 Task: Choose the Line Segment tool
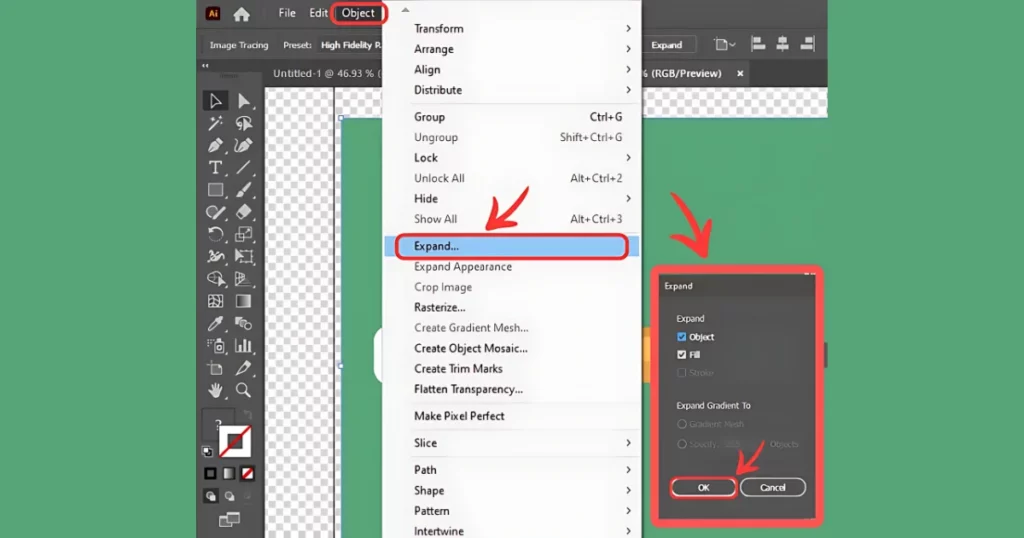coord(244,167)
